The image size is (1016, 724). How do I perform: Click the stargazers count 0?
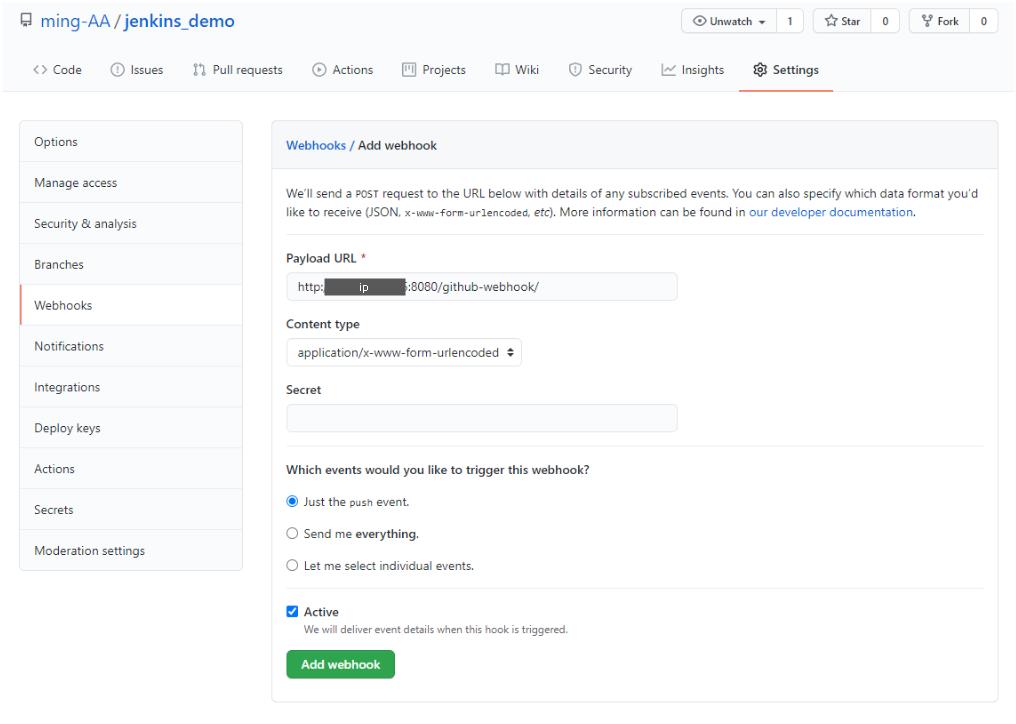click(885, 21)
